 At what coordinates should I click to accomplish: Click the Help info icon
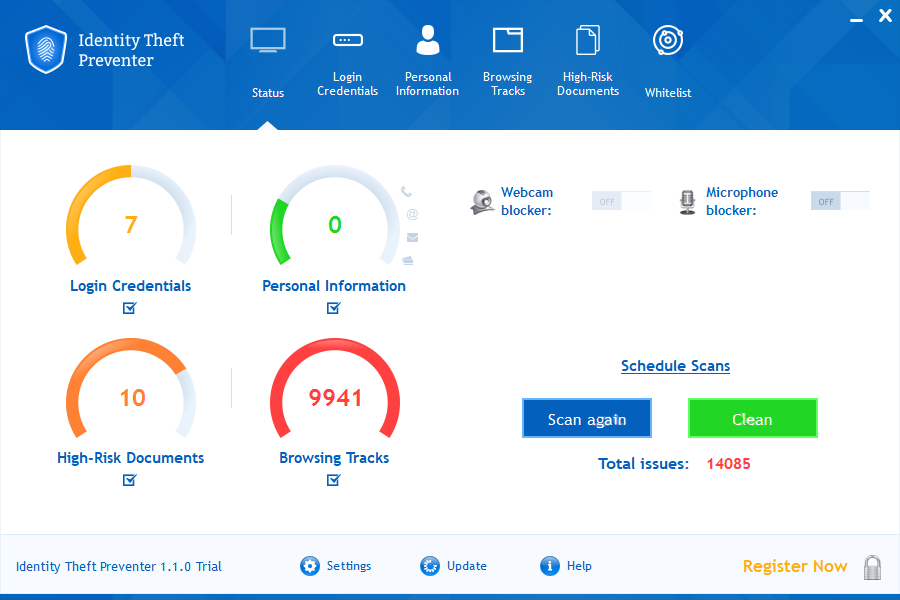[550, 566]
